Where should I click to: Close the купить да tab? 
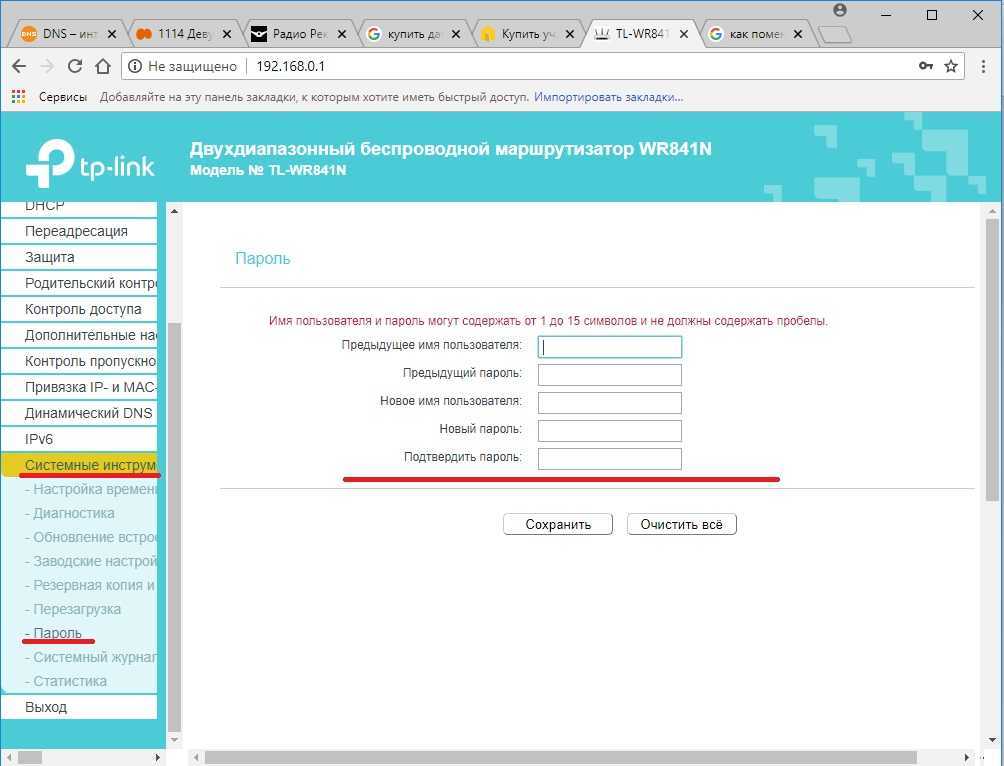pos(455,34)
